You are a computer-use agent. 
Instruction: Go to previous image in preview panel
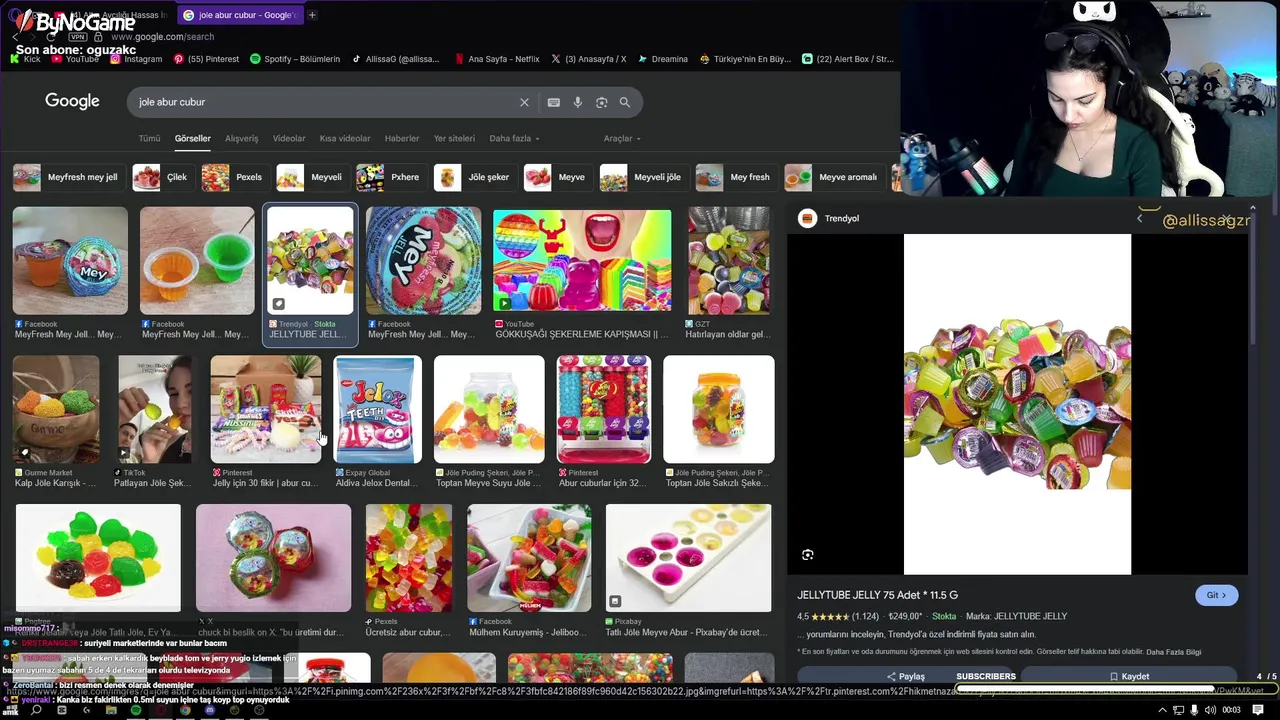pos(1139,218)
